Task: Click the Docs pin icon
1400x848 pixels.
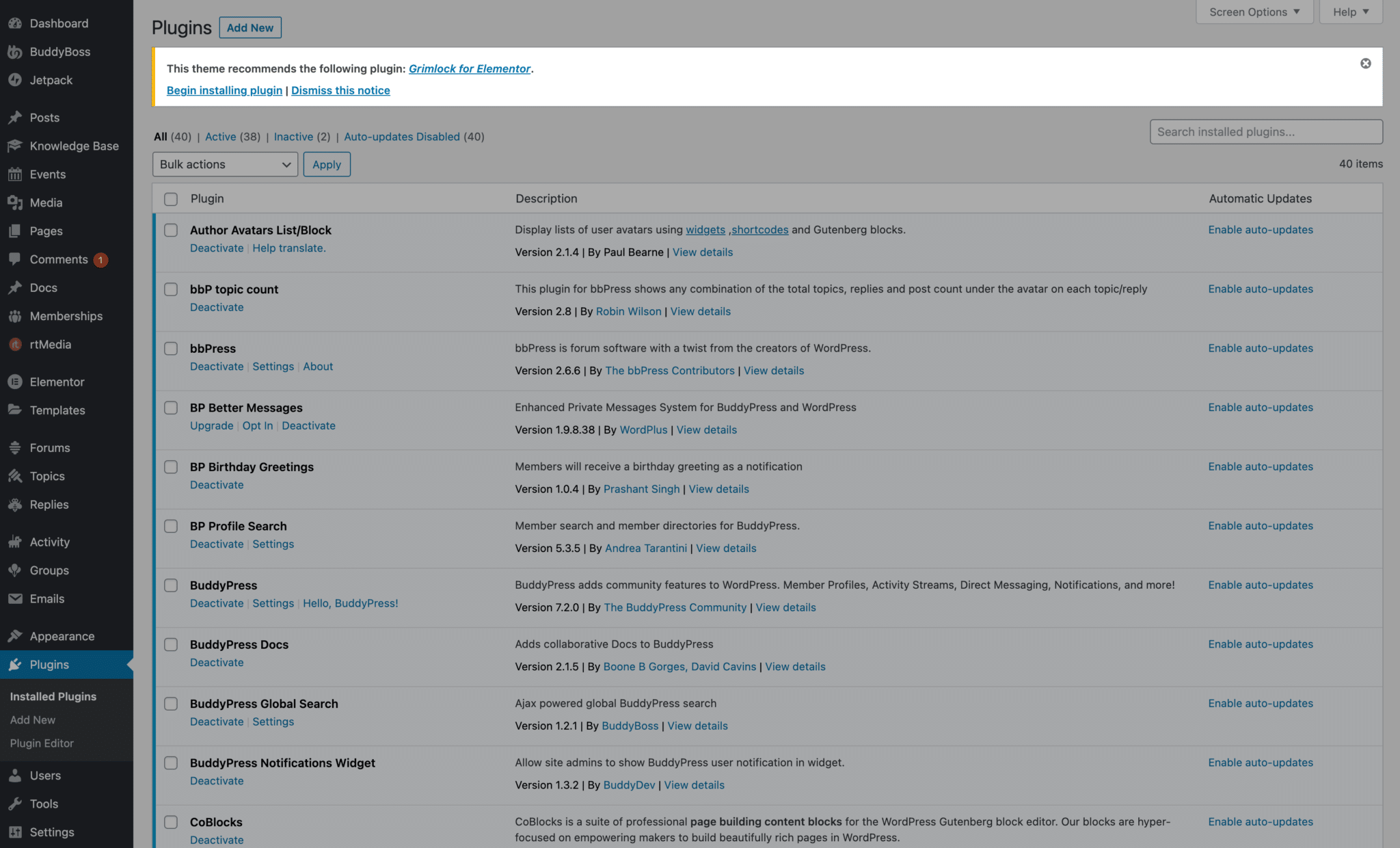Action: click(x=15, y=288)
